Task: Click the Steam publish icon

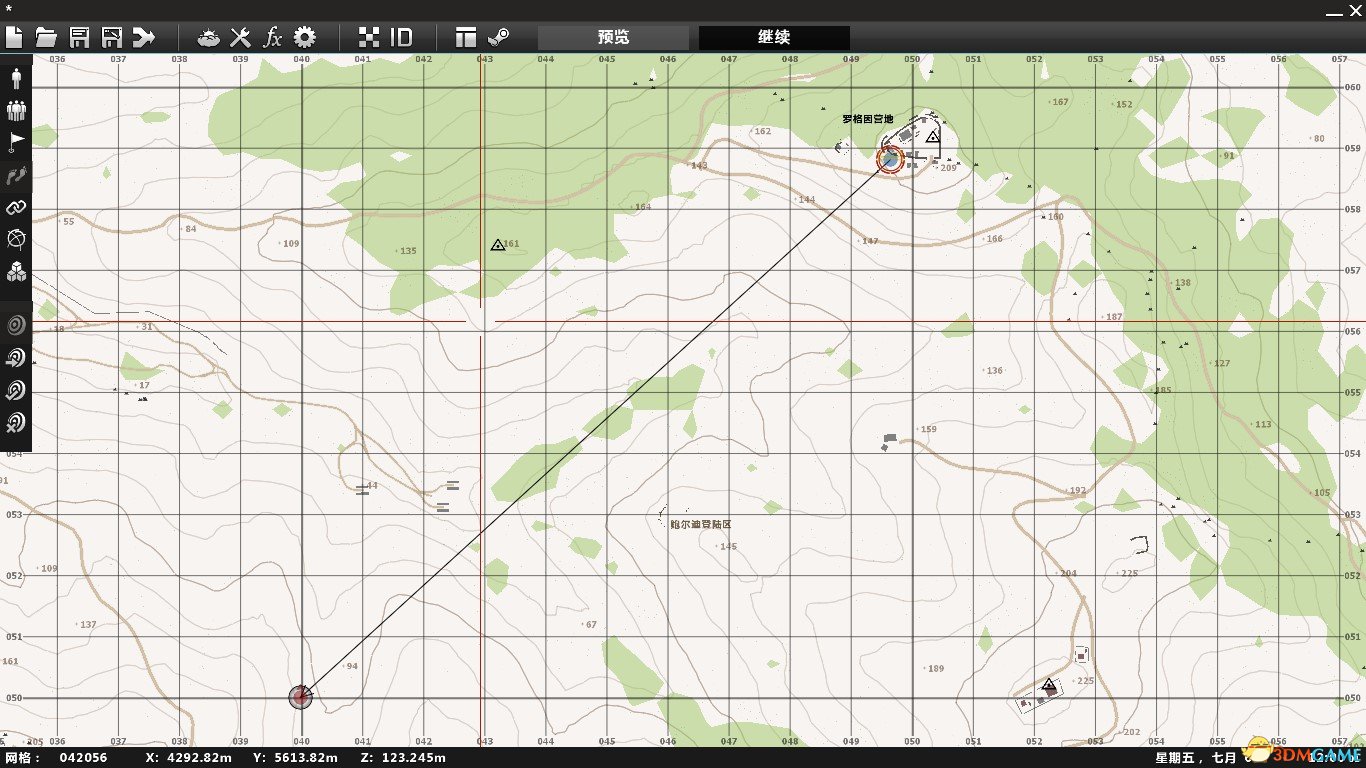Action: [498, 38]
